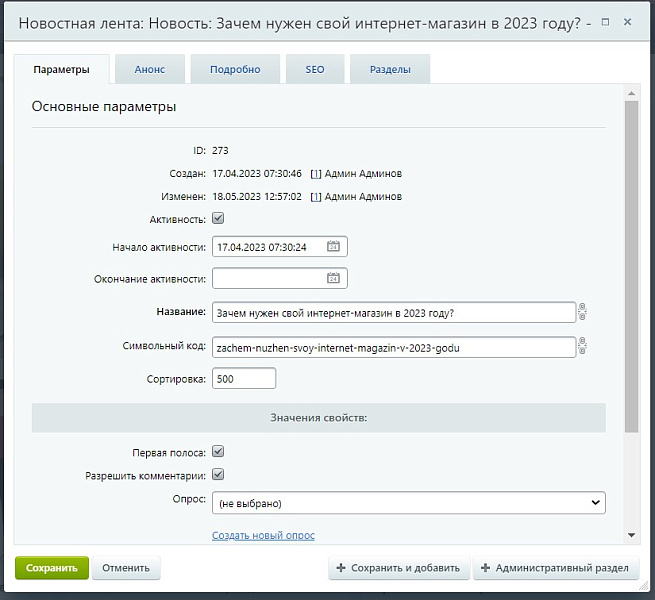Close the news edit dialog
This screenshot has width=655, height=600.
pos(627,21)
